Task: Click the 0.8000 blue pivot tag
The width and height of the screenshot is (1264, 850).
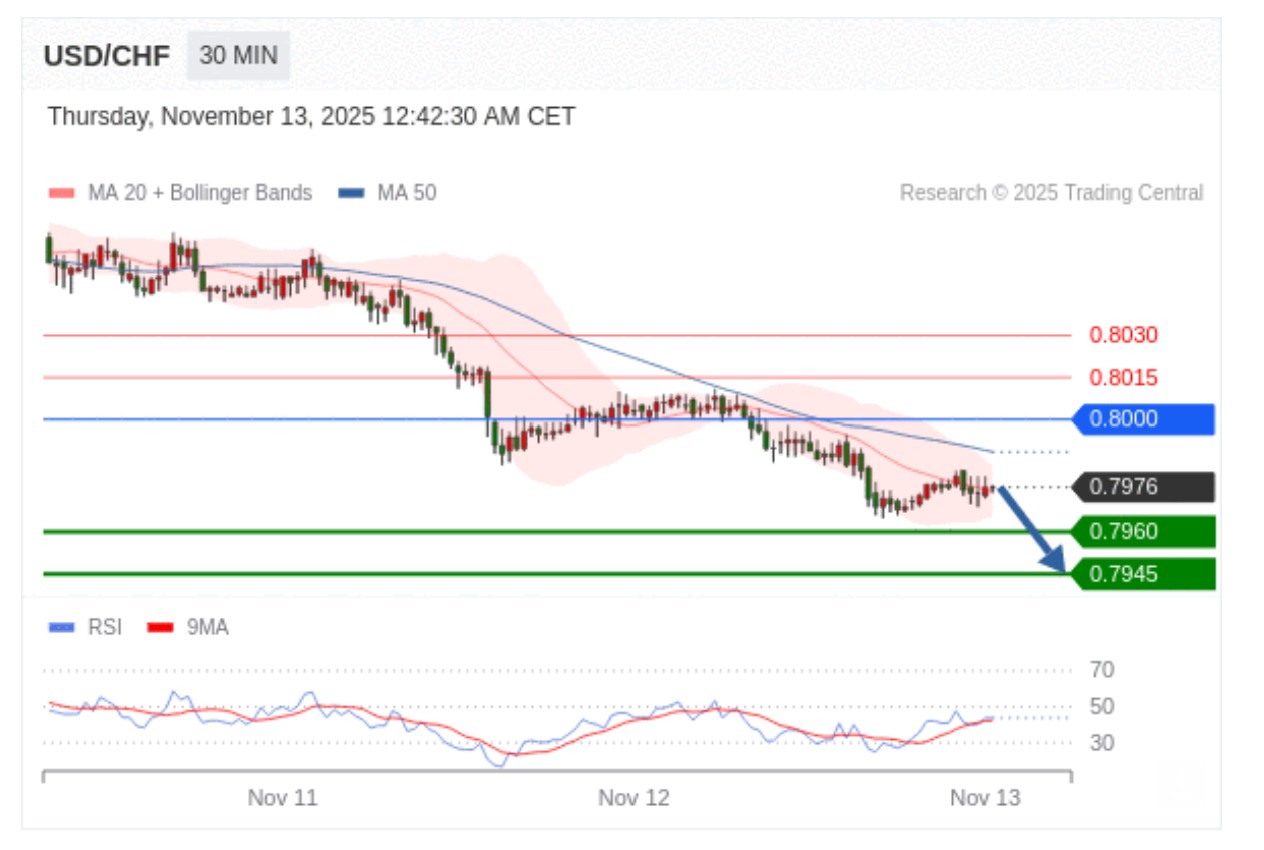Action: click(x=1143, y=419)
